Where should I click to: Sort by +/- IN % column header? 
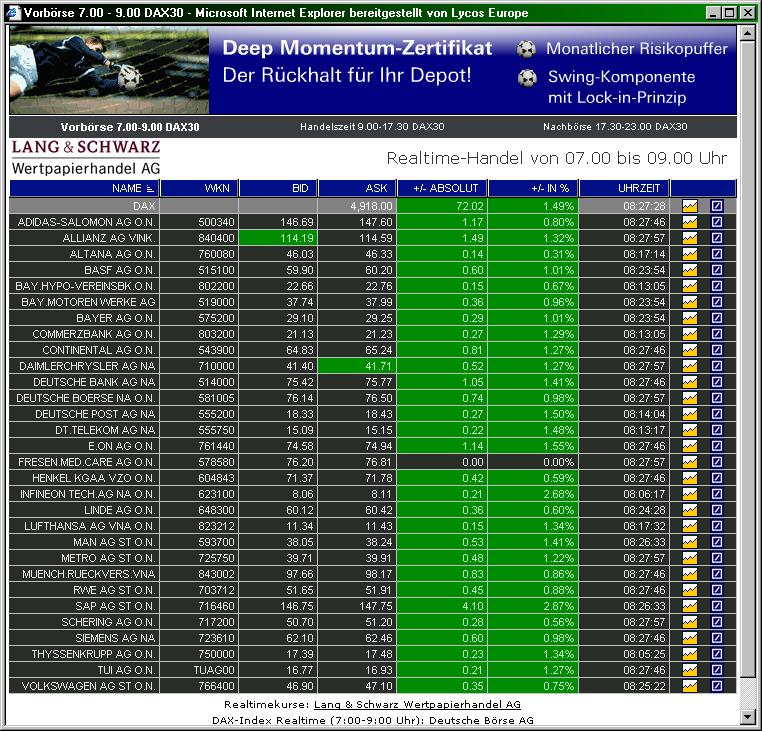(534, 188)
